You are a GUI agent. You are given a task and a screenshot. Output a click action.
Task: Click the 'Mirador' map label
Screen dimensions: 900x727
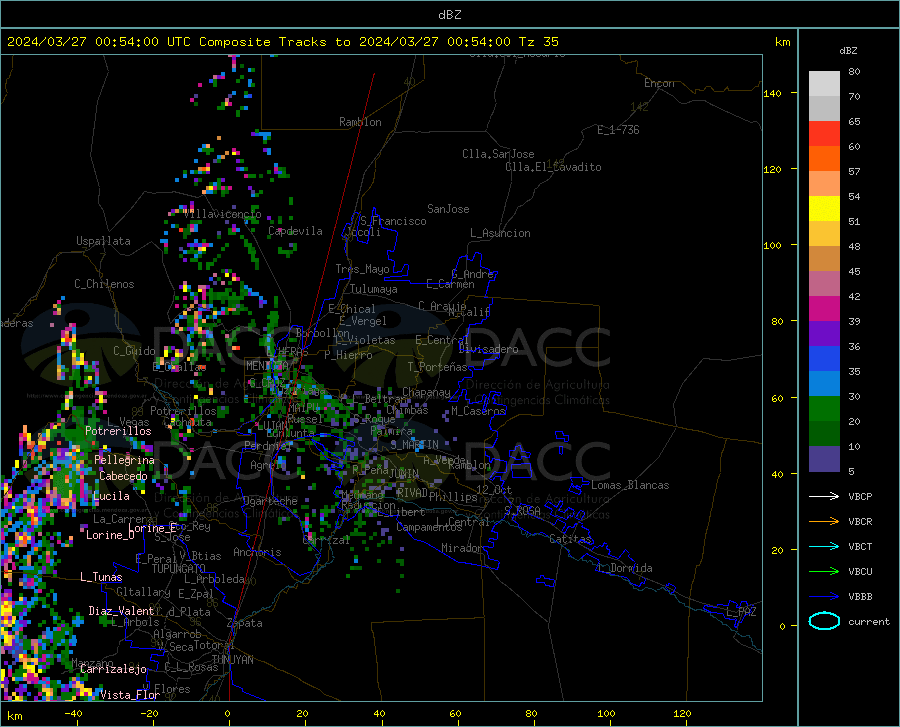pyautogui.click(x=462, y=548)
